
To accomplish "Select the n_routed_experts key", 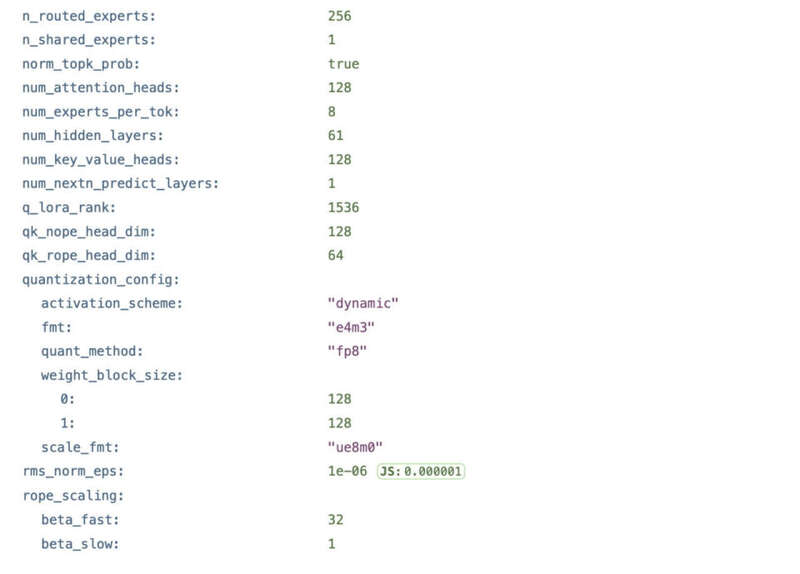I will [88, 17].
